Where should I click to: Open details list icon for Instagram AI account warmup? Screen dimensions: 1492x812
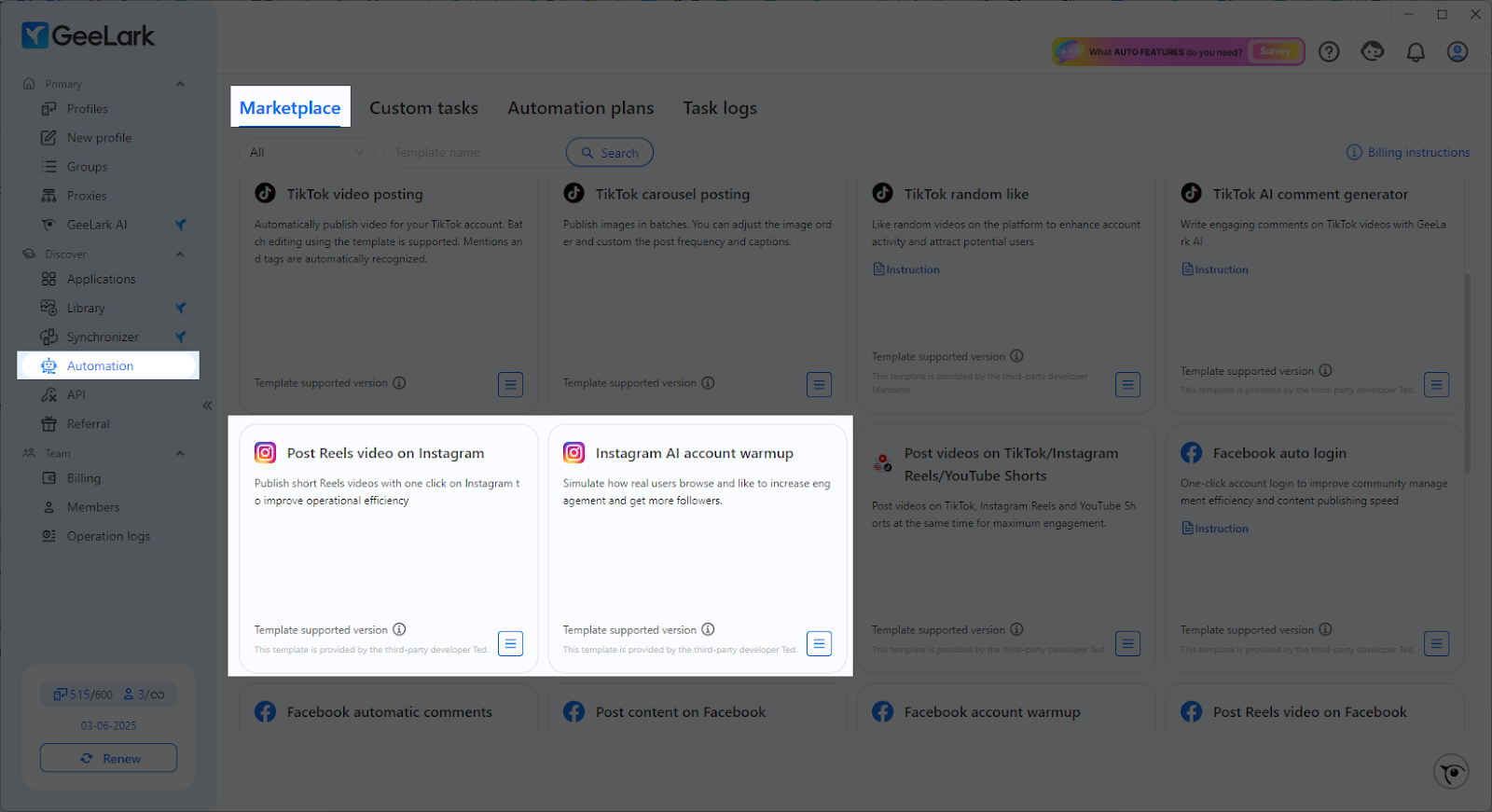(819, 643)
